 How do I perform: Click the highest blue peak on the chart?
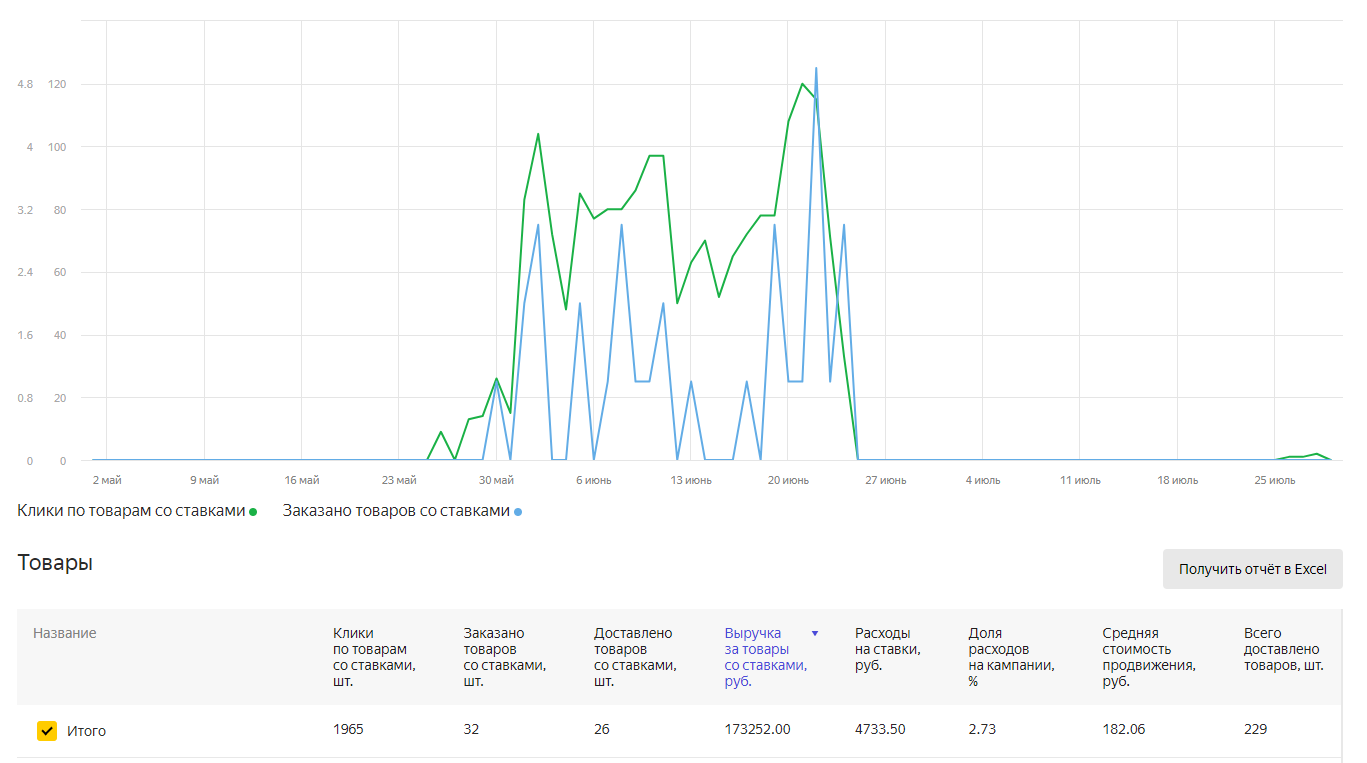click(x=816, y=68)
